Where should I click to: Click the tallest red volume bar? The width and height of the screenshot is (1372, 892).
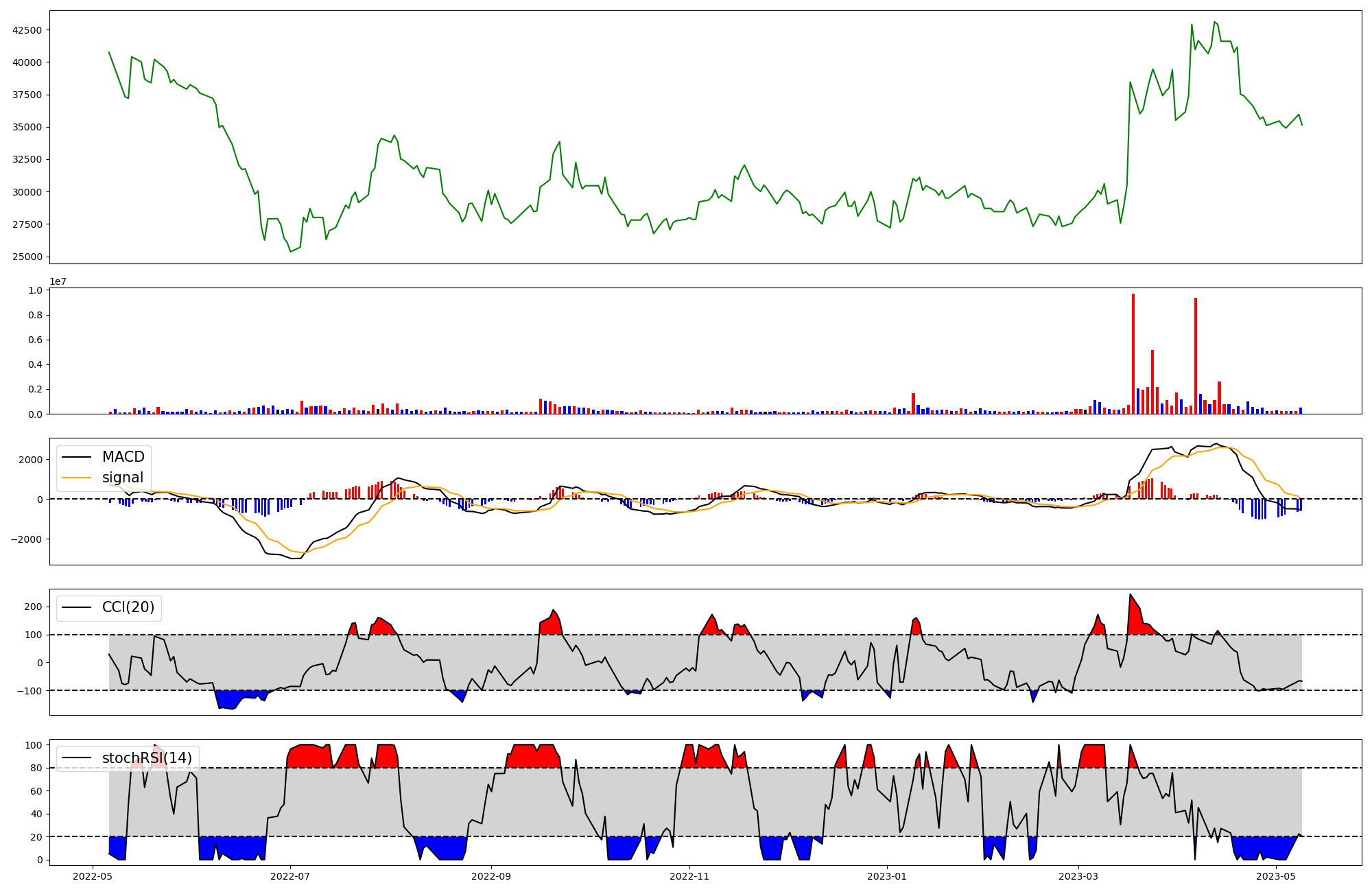click(x=1133, y=353)
